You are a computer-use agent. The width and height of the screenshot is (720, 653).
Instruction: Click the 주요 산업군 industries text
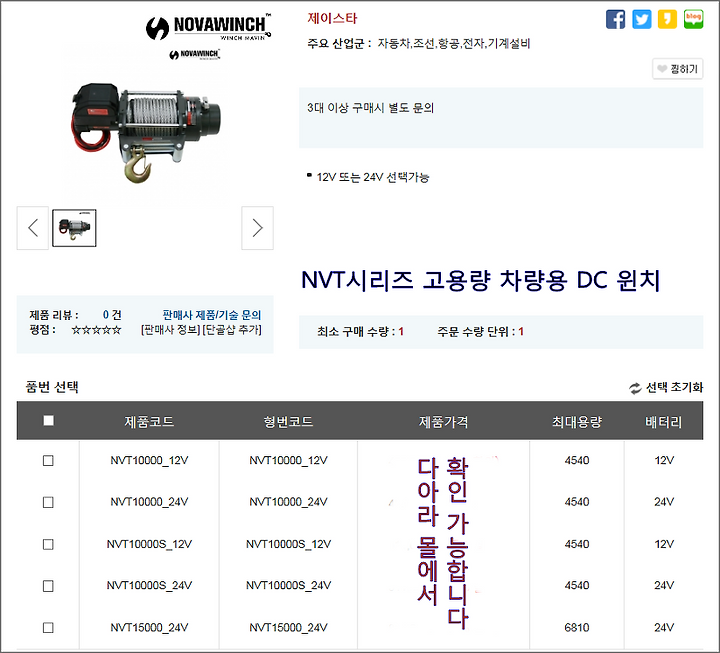[419, 44]
